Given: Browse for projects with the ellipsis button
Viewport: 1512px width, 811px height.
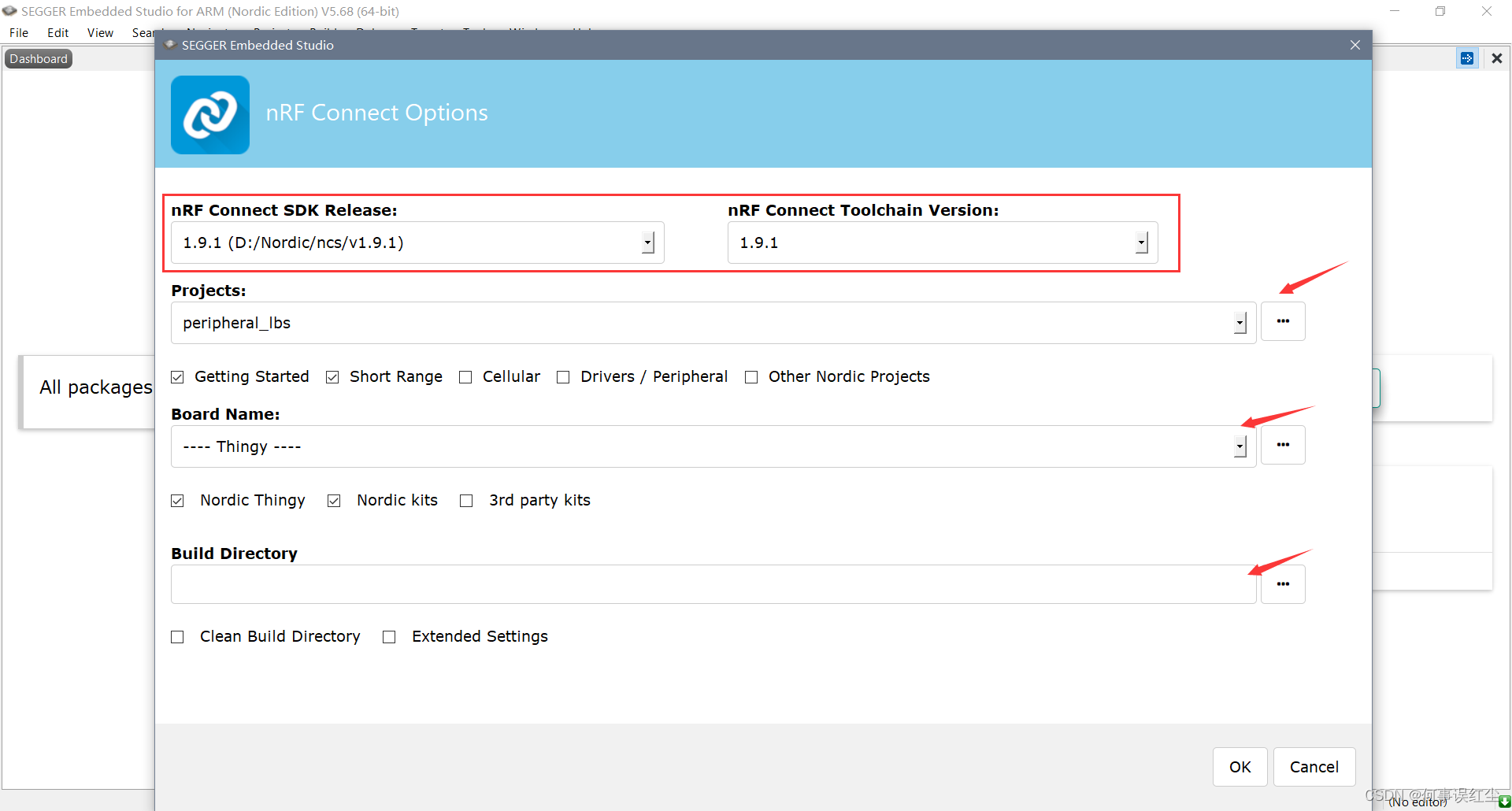Looking at the screenshot, I should click(1283, 321).
